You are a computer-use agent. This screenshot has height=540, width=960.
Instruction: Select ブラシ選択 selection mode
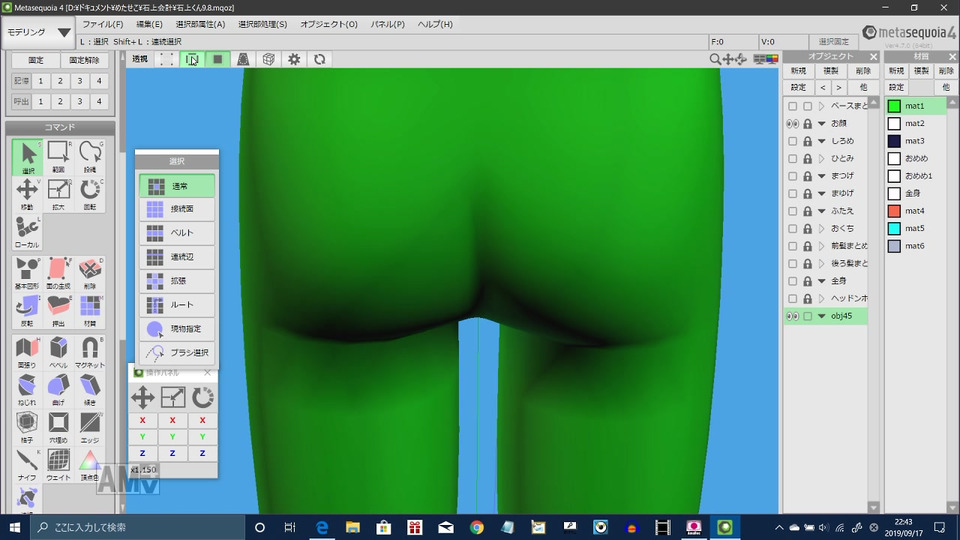coord(177,353)
